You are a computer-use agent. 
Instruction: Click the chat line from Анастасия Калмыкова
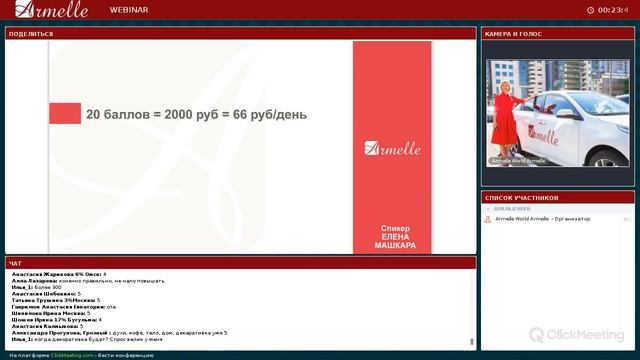[47, 327]
